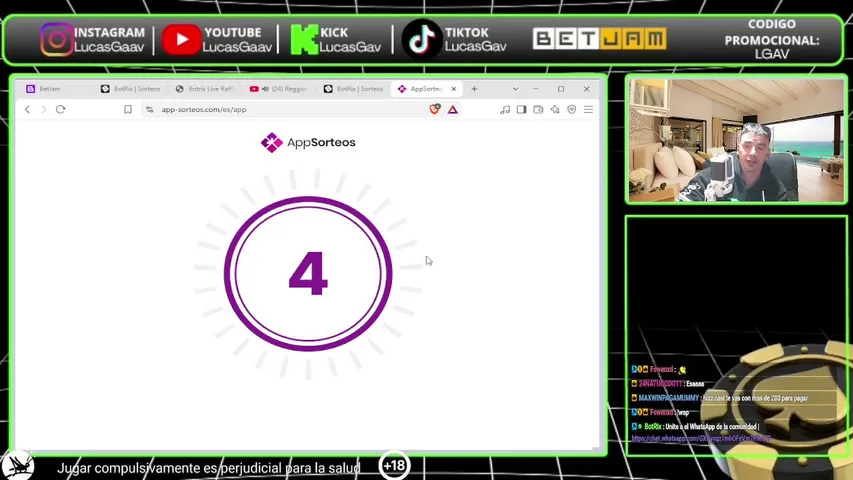Go back with the browser back arrow
853x480 pixels.
(27, 109)
